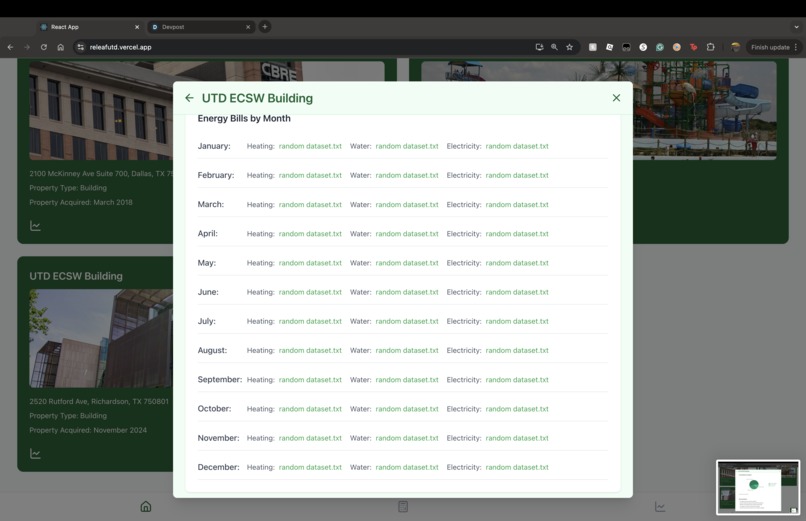Open the browser profile avatar
This screenshot has height=521, width=806.
pyautogui.click(x=736, y=47)
